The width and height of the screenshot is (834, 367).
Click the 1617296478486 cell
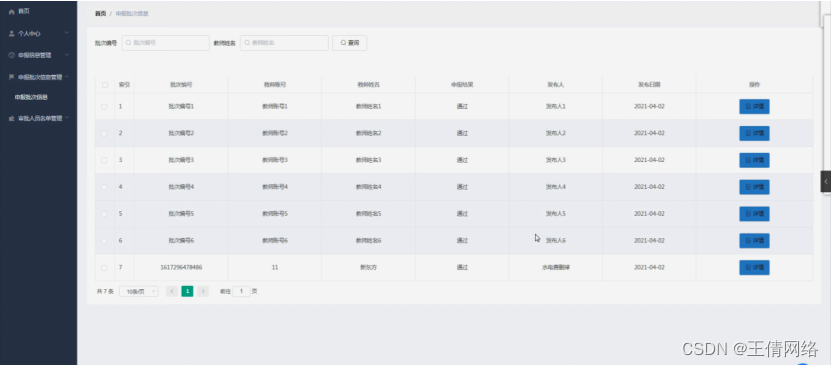(181, 268)
